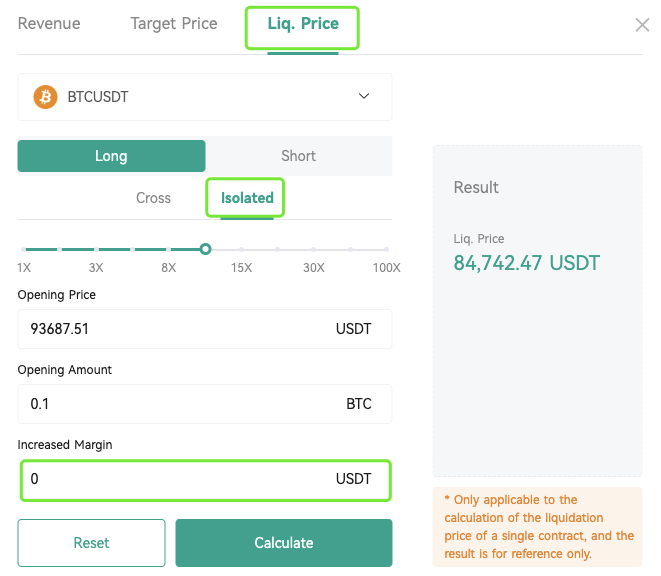Expand the BTCUSDT pair chevron
661x576 pixels.
click(x=364, y=96)
